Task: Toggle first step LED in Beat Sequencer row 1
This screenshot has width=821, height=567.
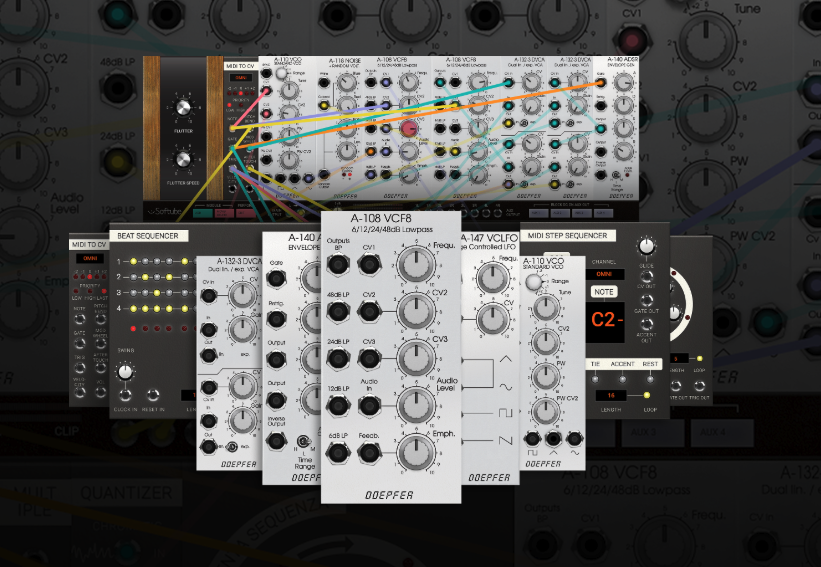Action: [x=134, y=261]
